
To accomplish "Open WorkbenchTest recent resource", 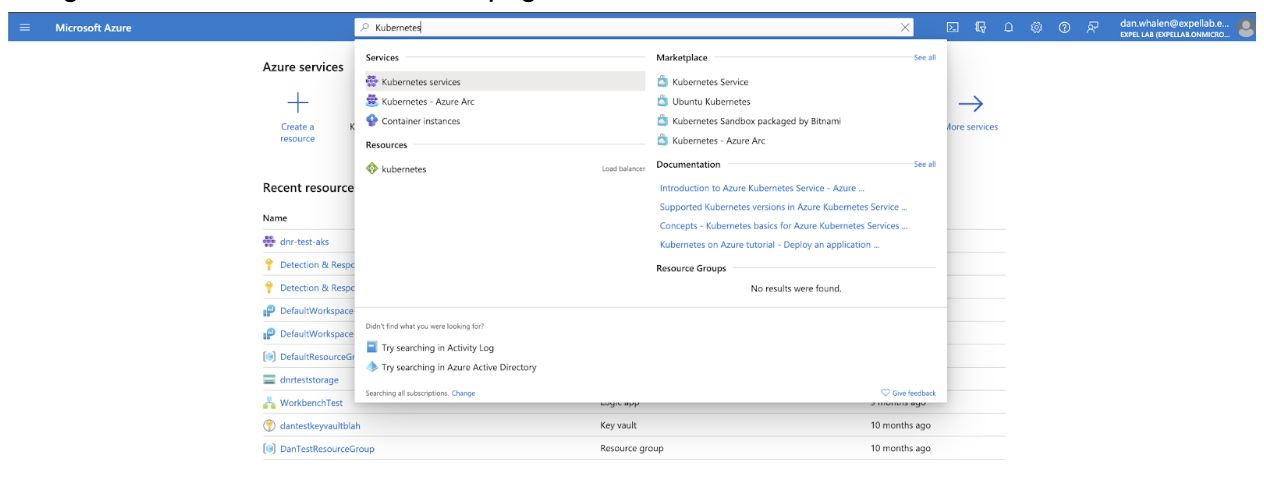I will pos(311,403).
